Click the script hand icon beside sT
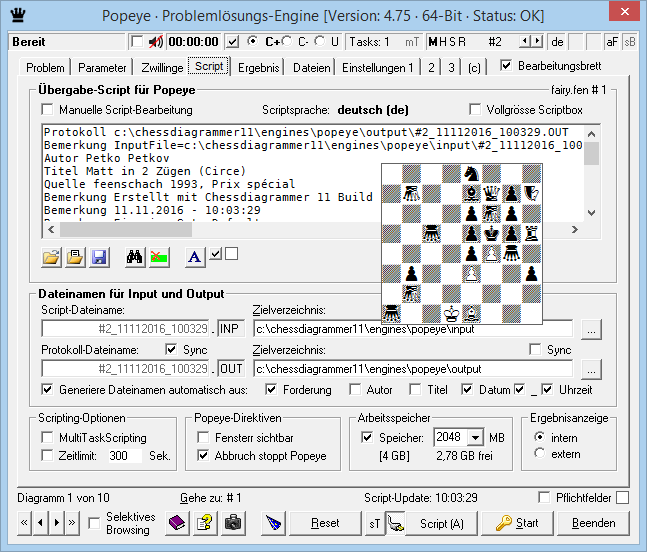Screen dimensions: 647x552 click(x=395, y=524)
